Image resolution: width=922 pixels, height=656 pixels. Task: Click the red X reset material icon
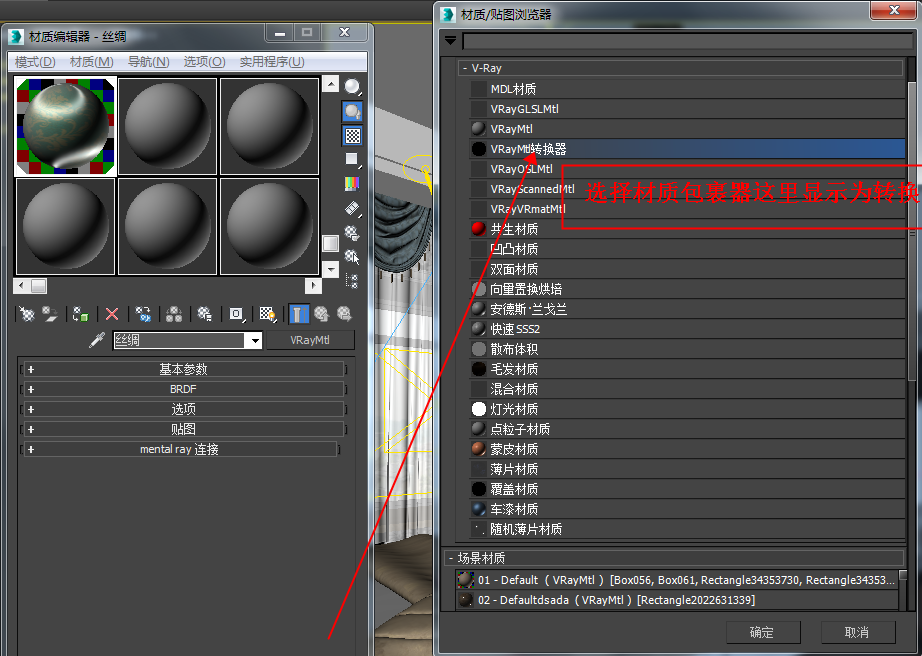[x=112, y=314]
